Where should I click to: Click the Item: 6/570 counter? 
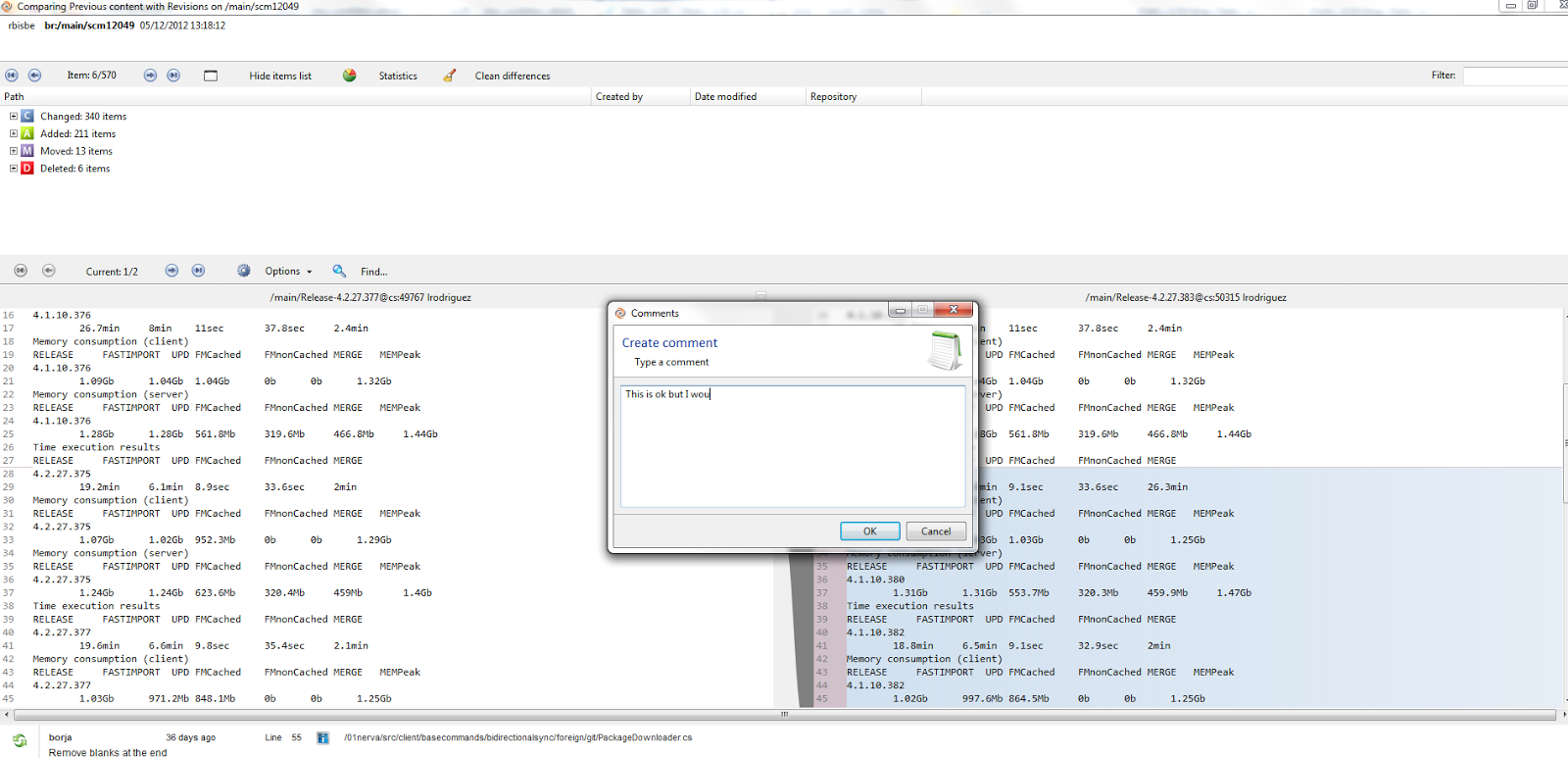coord(91,76)
